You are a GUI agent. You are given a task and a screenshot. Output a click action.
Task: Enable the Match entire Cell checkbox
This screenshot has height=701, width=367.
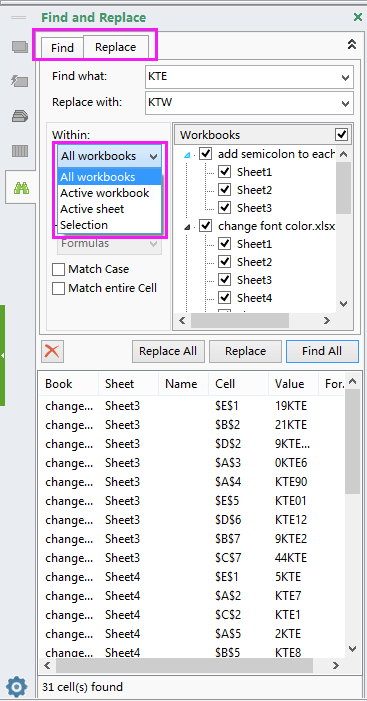click(x=59, y=288)
